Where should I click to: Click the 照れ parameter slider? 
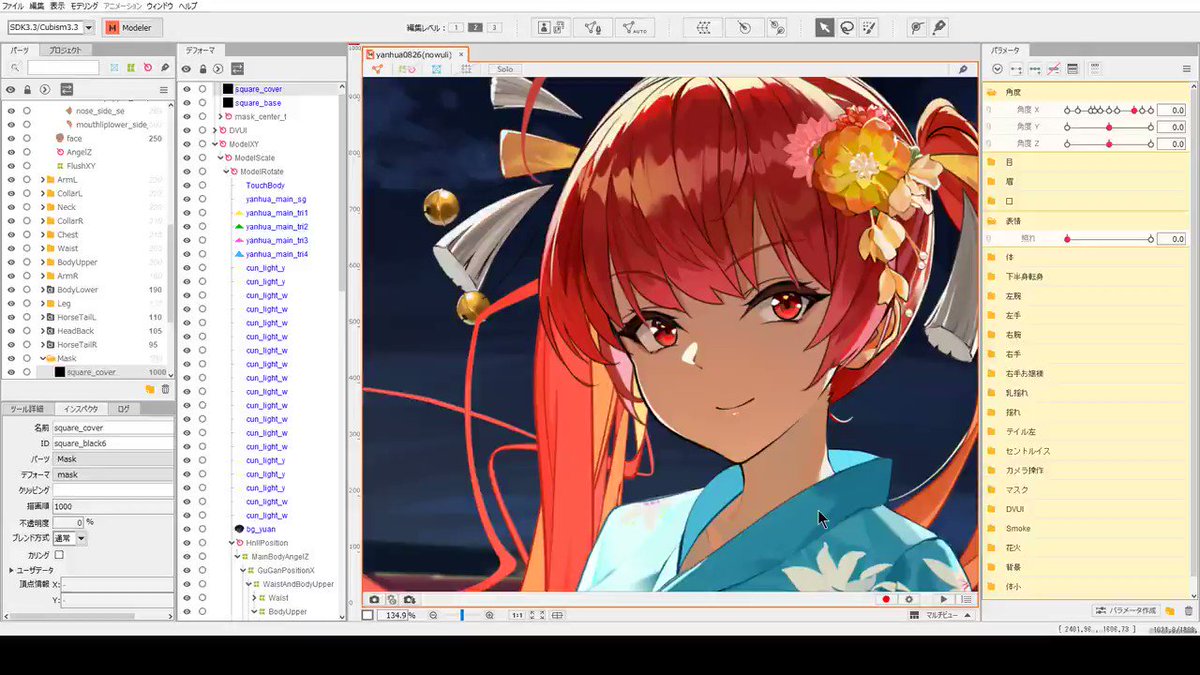[x=1109, y=239]
